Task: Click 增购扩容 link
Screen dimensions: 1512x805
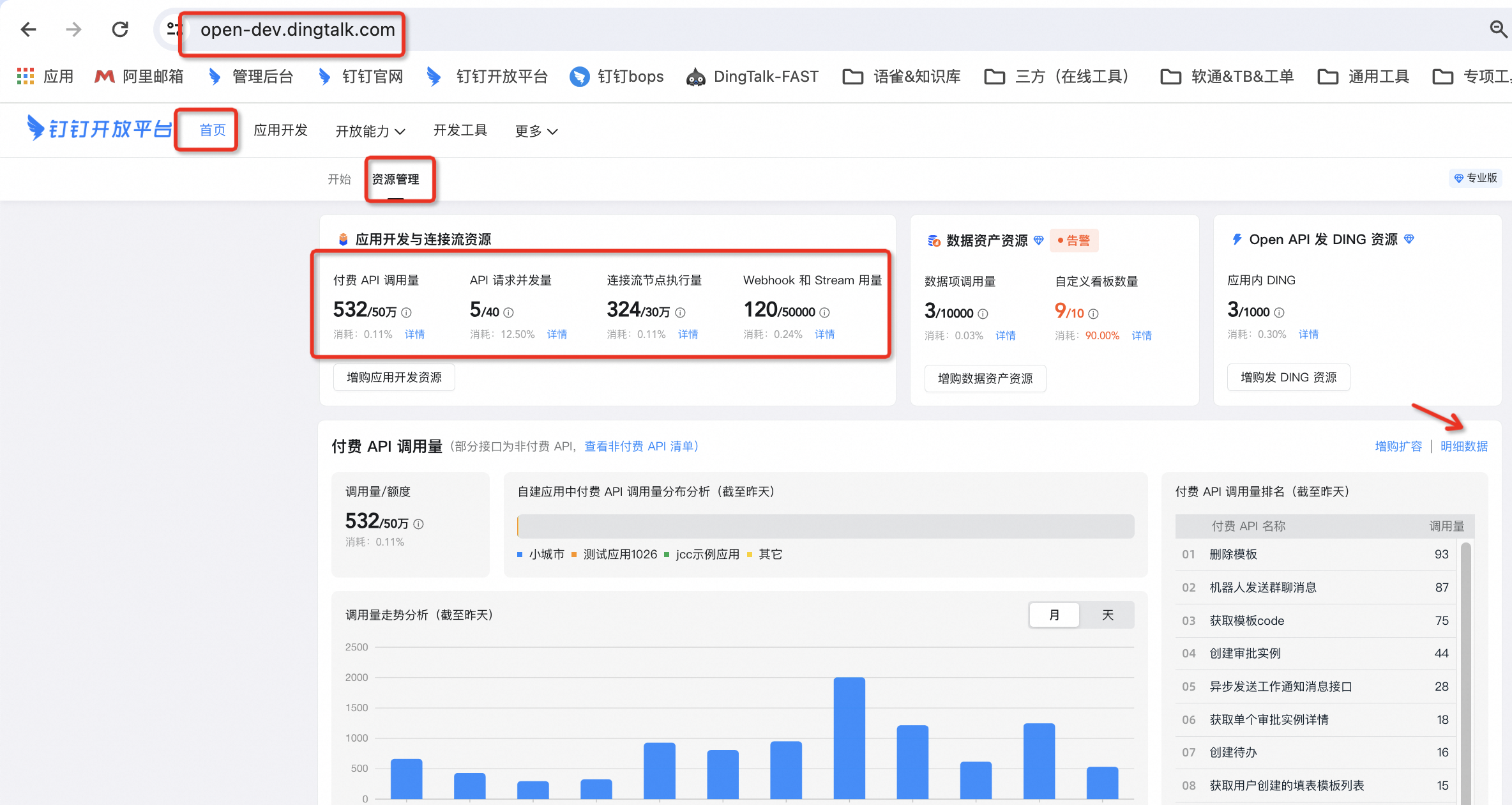Action: (x=1398, y=446)
